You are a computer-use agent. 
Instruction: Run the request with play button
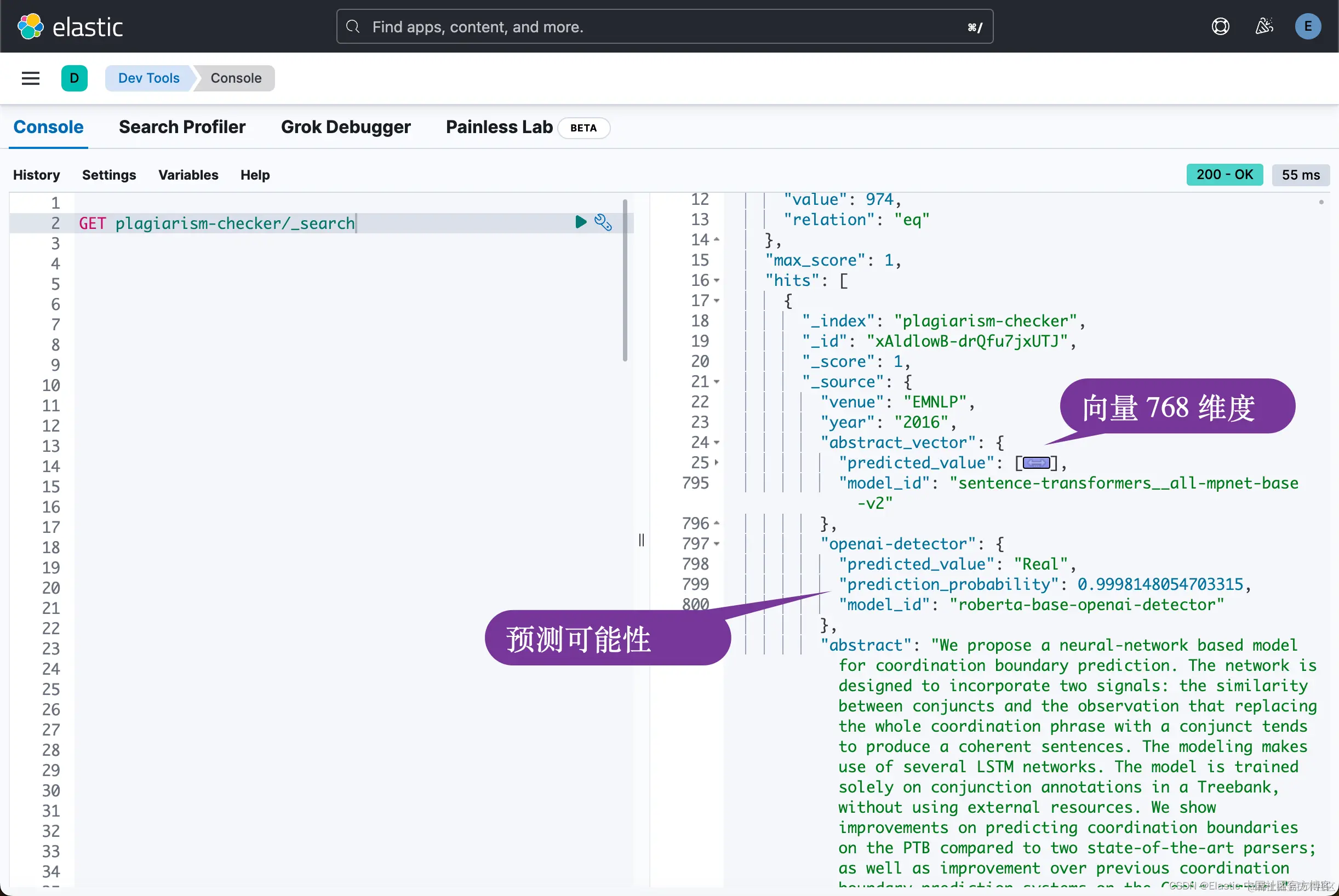click(x=581, y=222)
